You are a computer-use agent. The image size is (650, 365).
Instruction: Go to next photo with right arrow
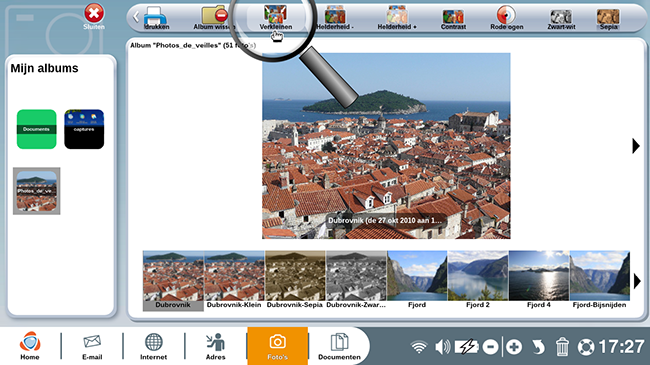636,146
